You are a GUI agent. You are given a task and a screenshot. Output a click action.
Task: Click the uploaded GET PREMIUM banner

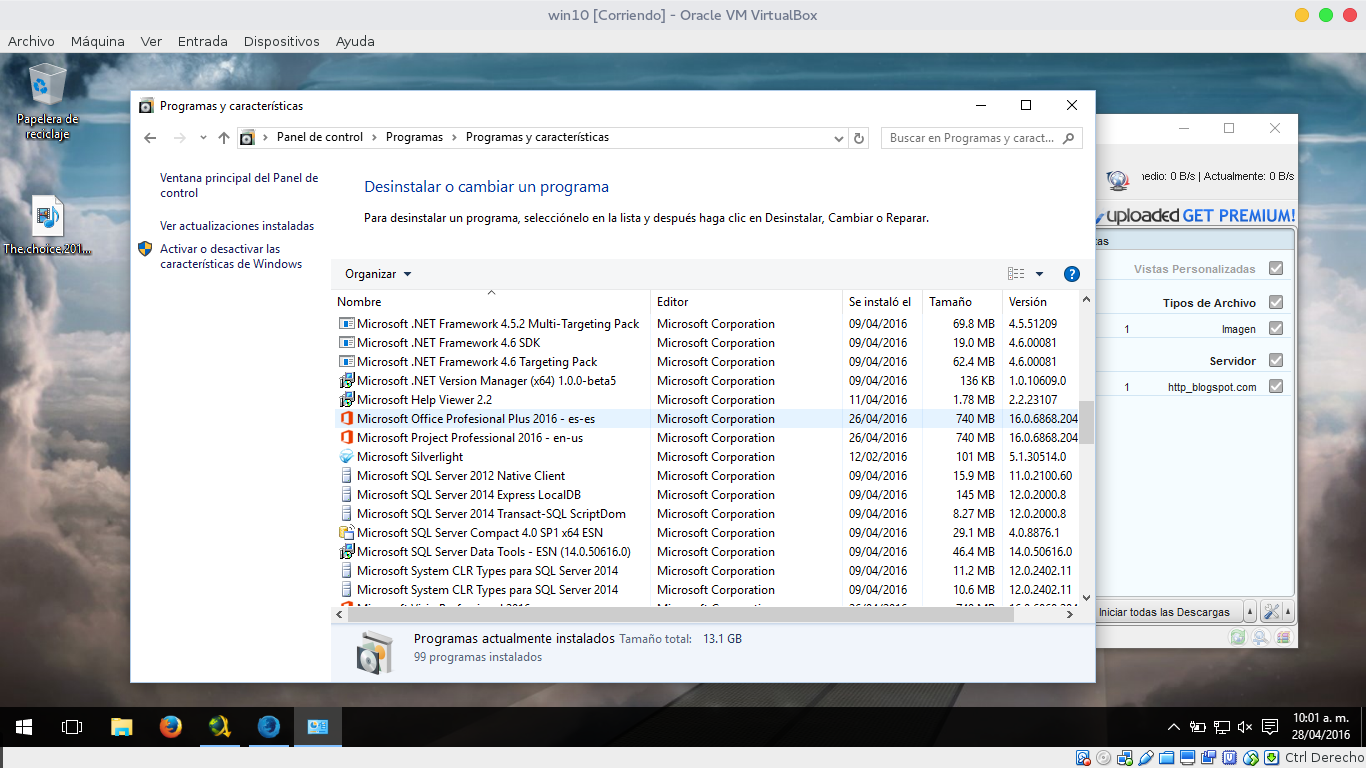coord(1195,215)
